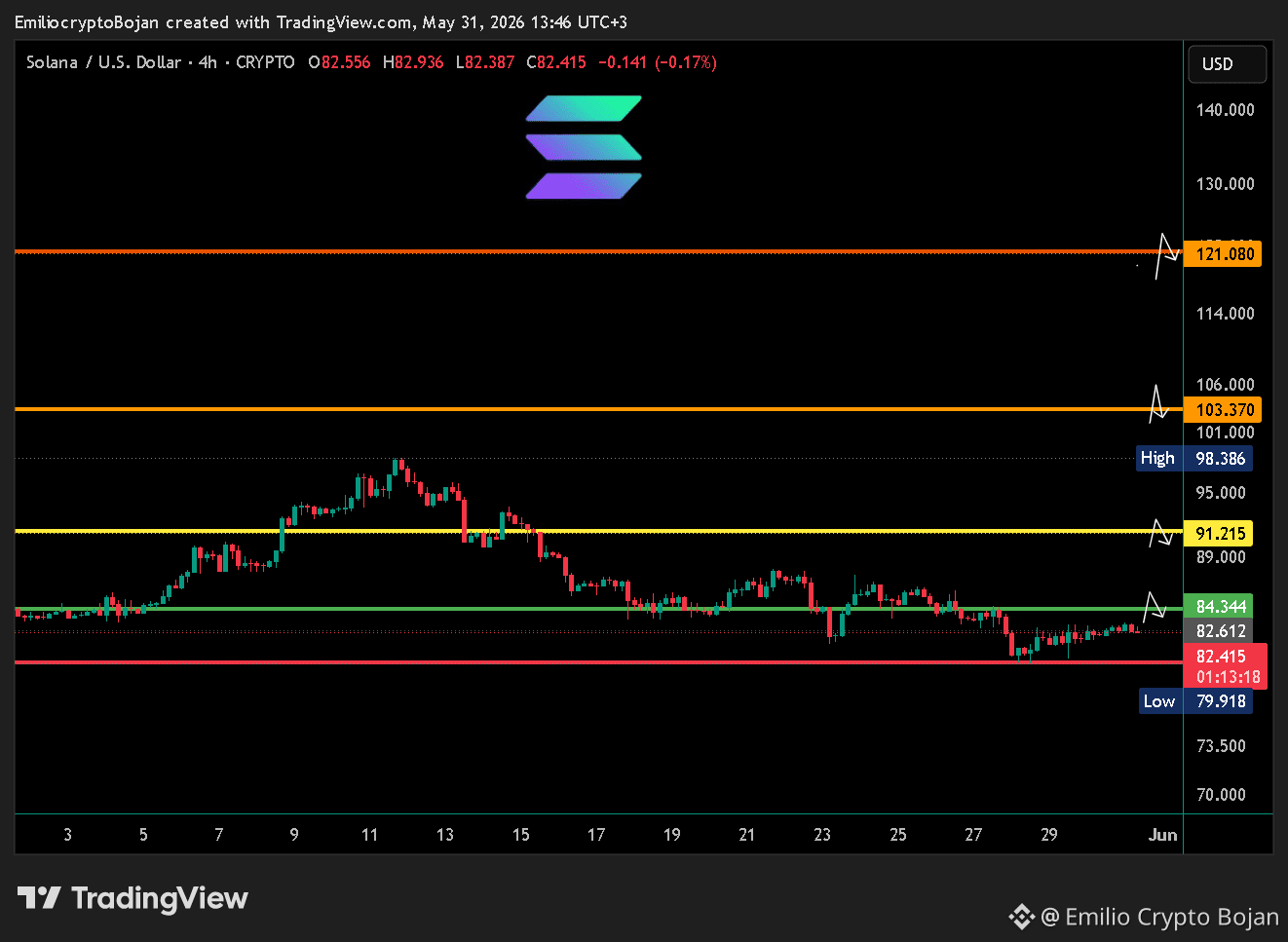This screenshot has height=942, width=1288.
Task: Click the candle countdown 01:13:18
Action: click(x=1228, y=677)
